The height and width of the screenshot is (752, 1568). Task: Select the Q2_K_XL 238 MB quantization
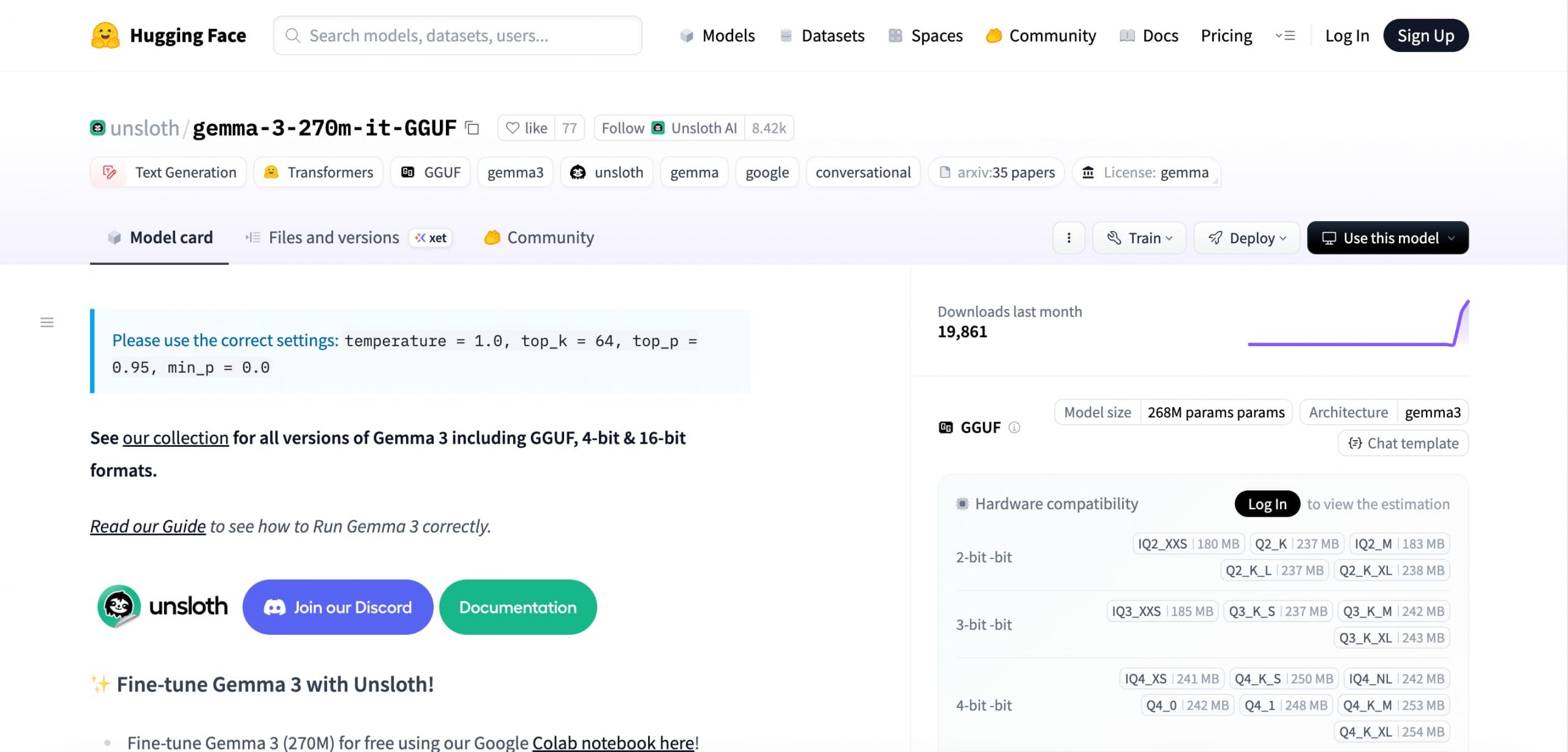(x=1392, y=570)
